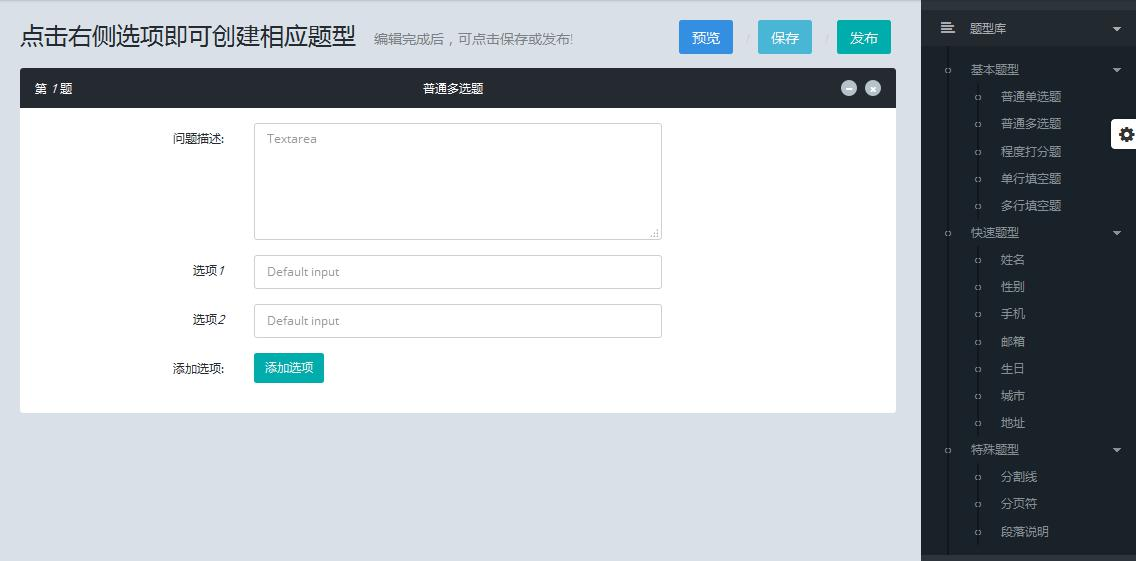Click the 选项1 input field

click(x=458, y=272)
